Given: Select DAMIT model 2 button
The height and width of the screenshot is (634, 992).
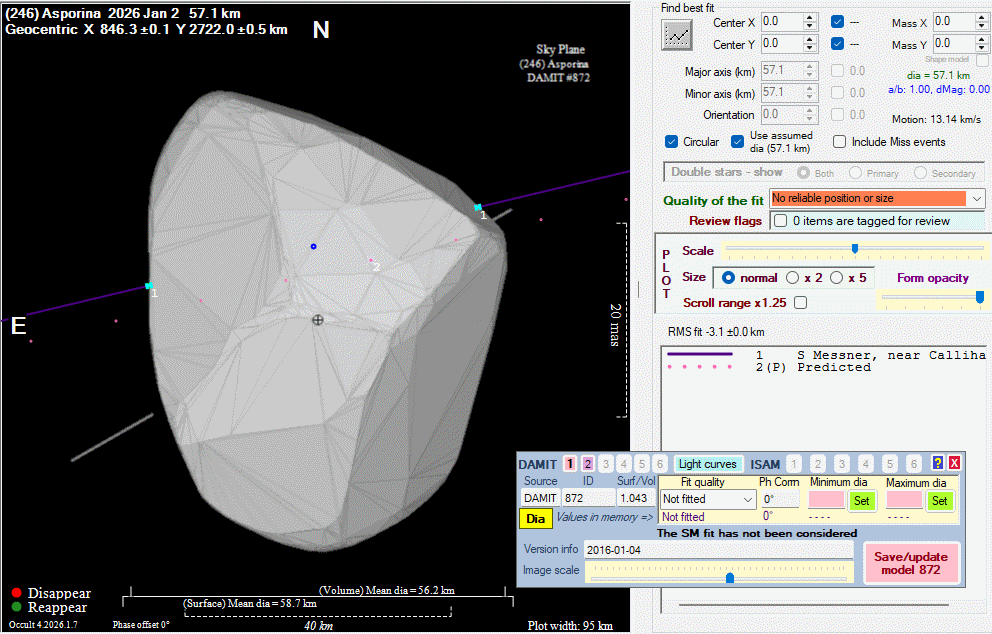Looking at the screenshot, I should 588,464.
